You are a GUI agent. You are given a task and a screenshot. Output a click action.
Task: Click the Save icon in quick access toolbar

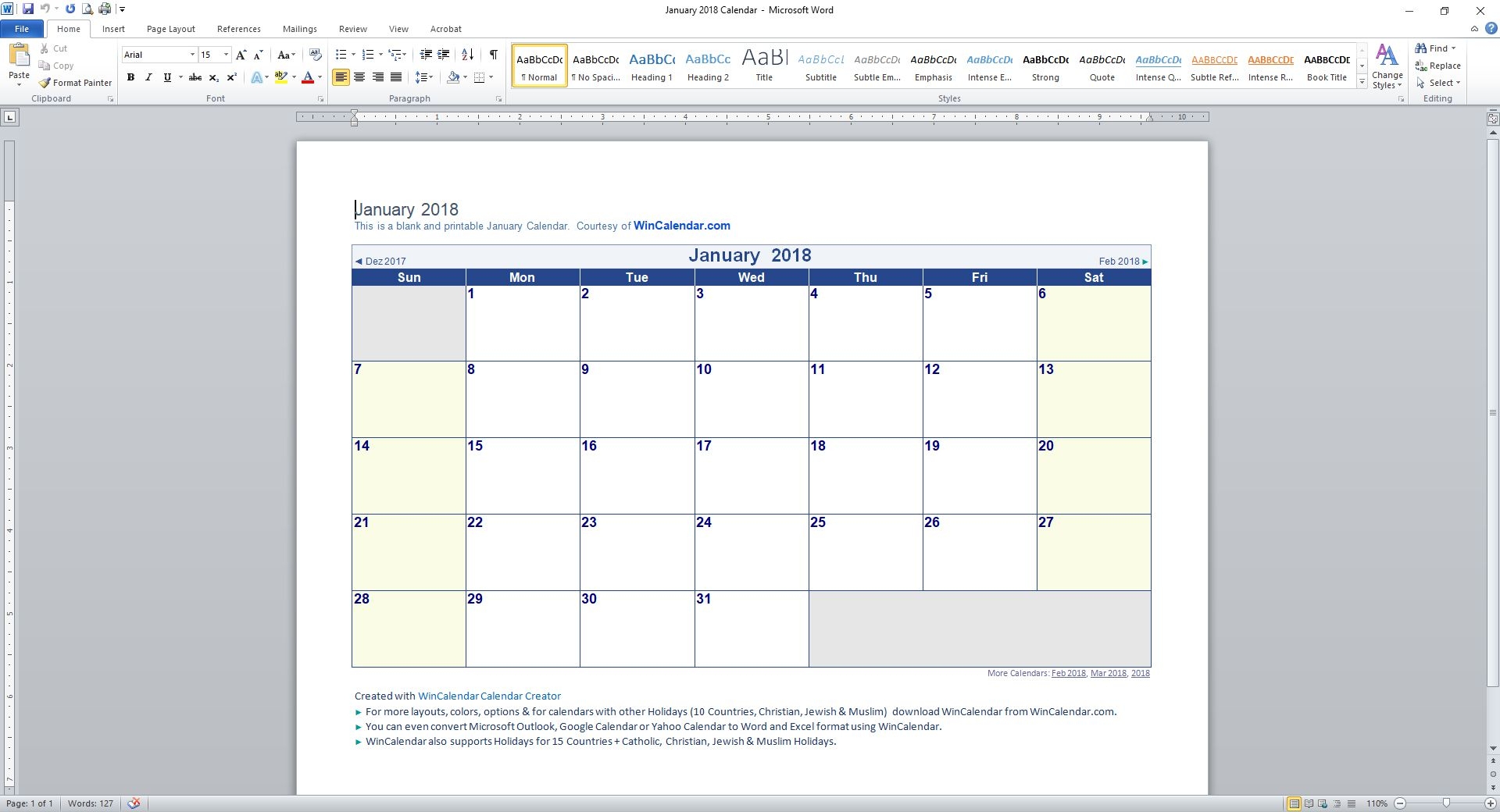click(x=28, y=9)
